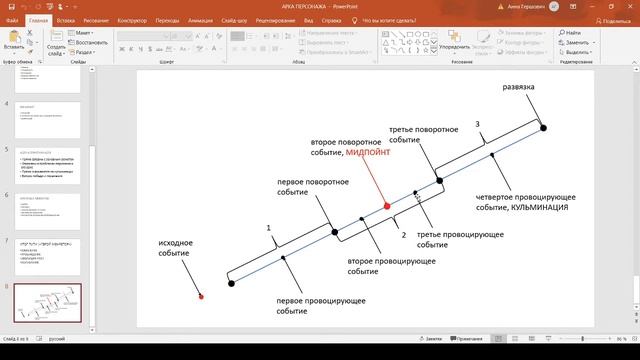
Task: Click into the Tell Me search field
Action: point(389,20)
